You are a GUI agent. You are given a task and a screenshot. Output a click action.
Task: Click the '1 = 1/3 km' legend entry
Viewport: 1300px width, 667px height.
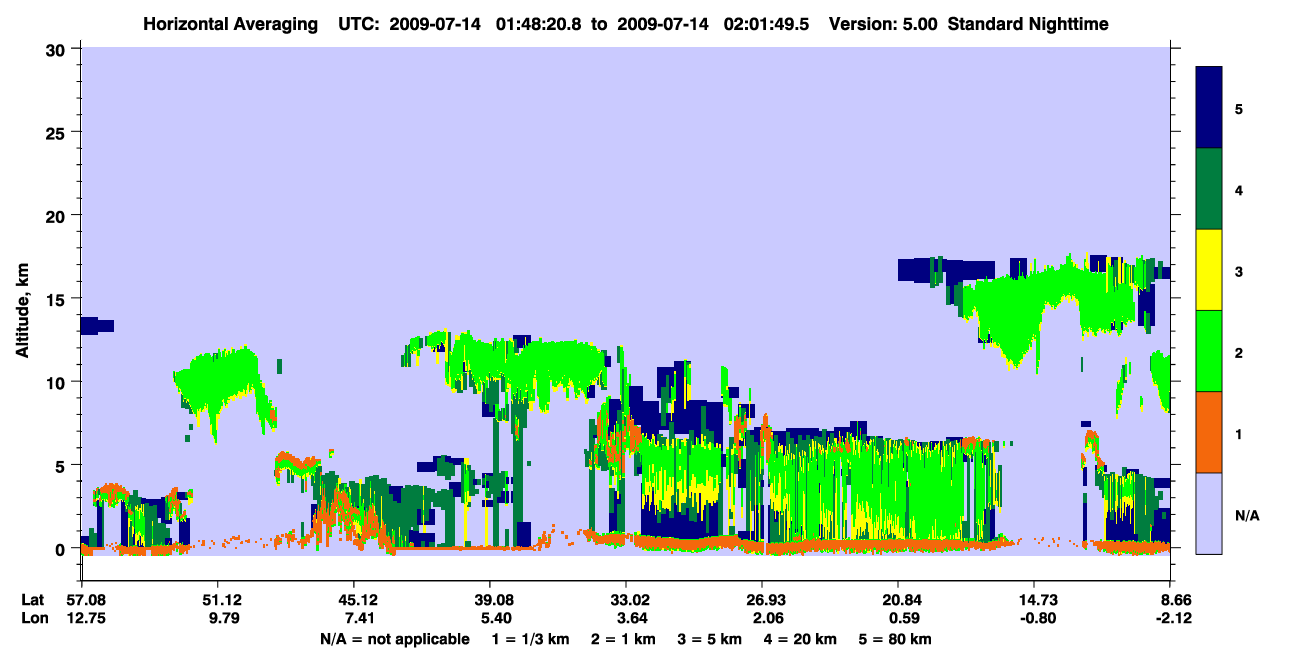[x=531, y=639]
